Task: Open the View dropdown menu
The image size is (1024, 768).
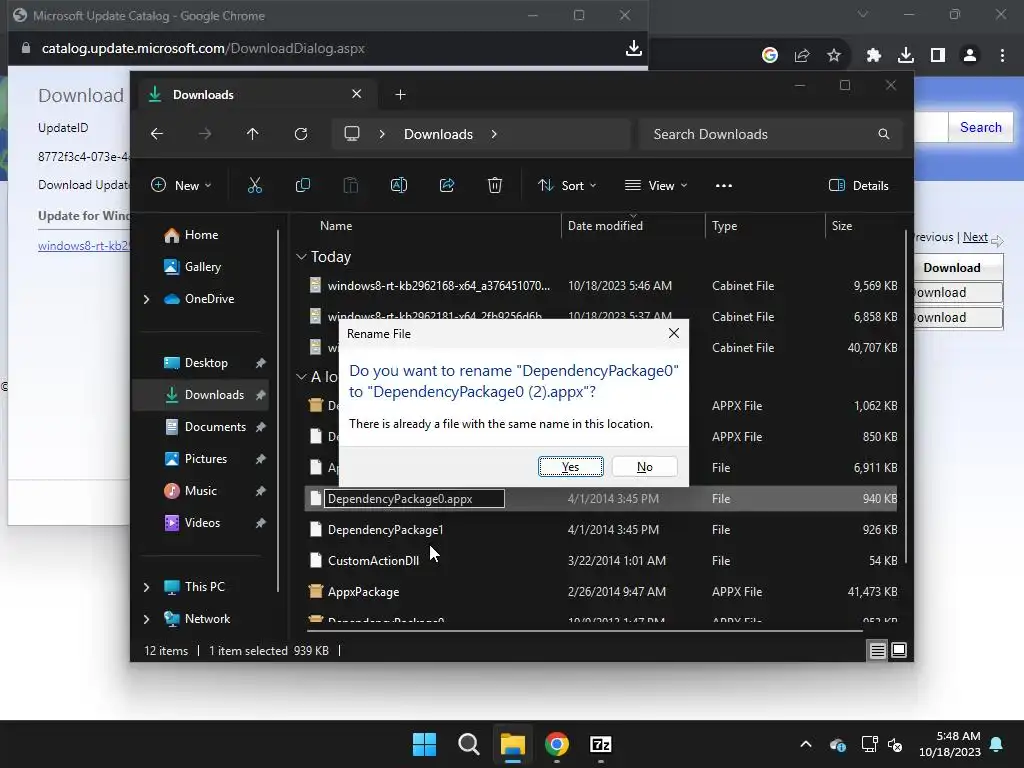Action: coord(656,185)
